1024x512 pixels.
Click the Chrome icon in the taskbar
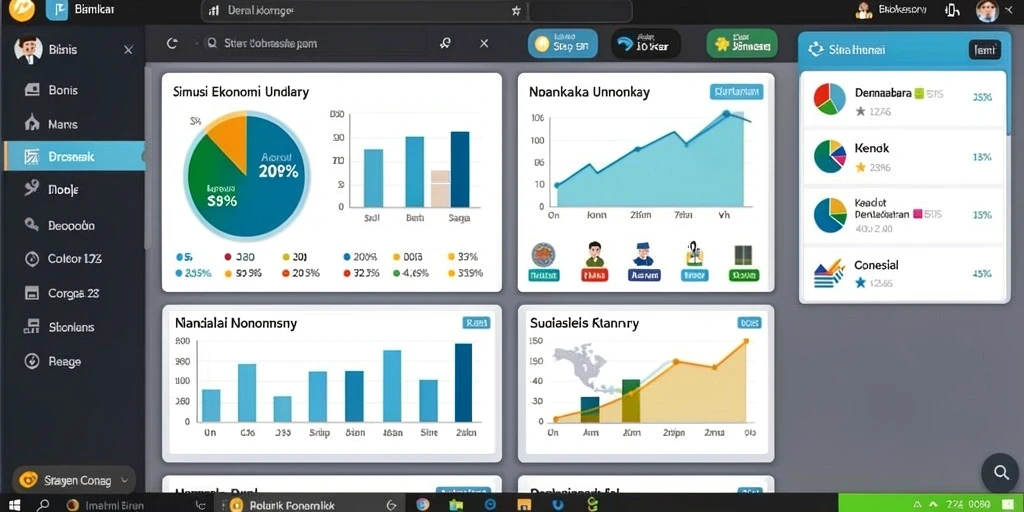(x=423, y=504)
